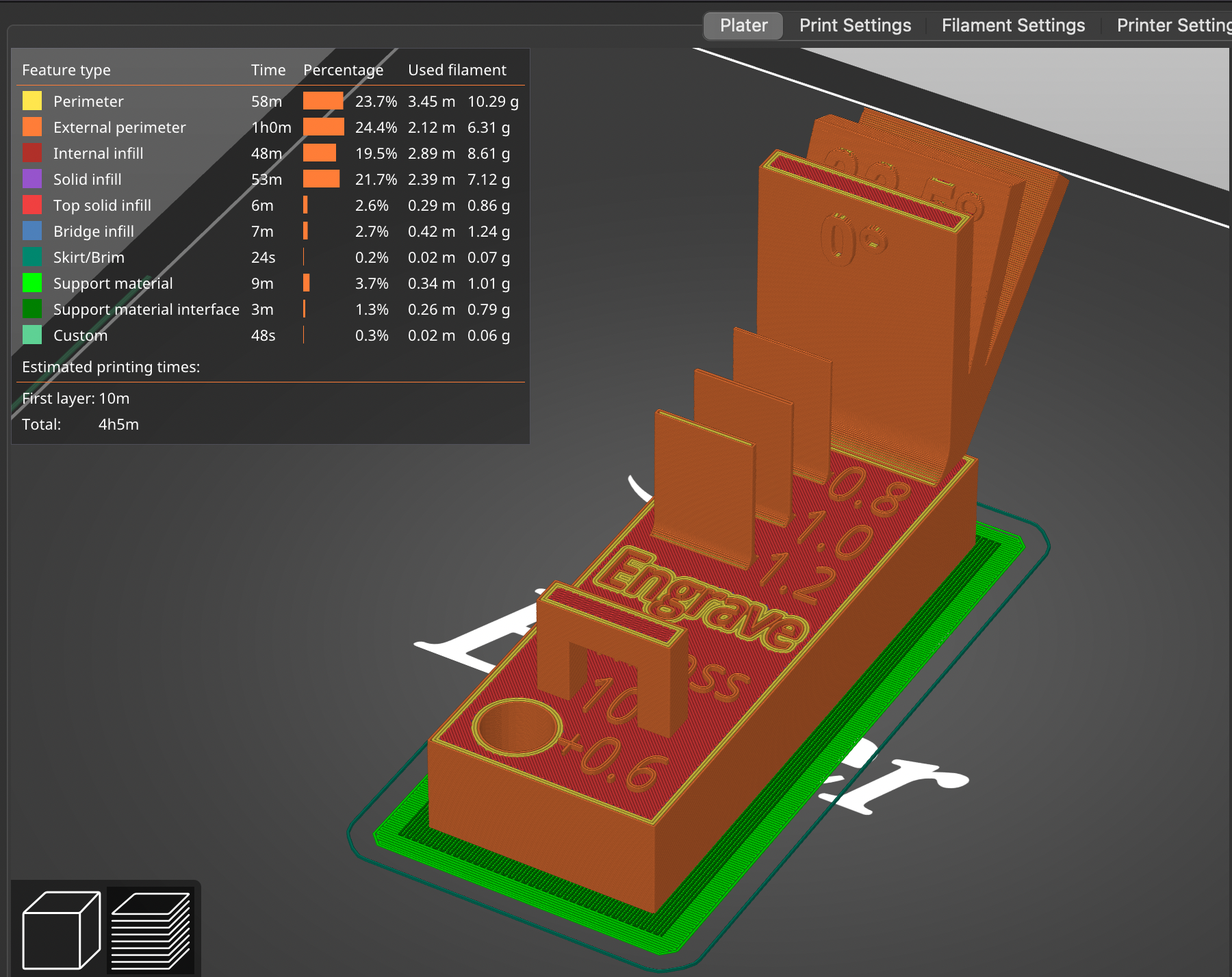Toggle the Bridge infill blue swatch
The height and width of the screenshot is (977, 1232).
[x=32, y=231]
